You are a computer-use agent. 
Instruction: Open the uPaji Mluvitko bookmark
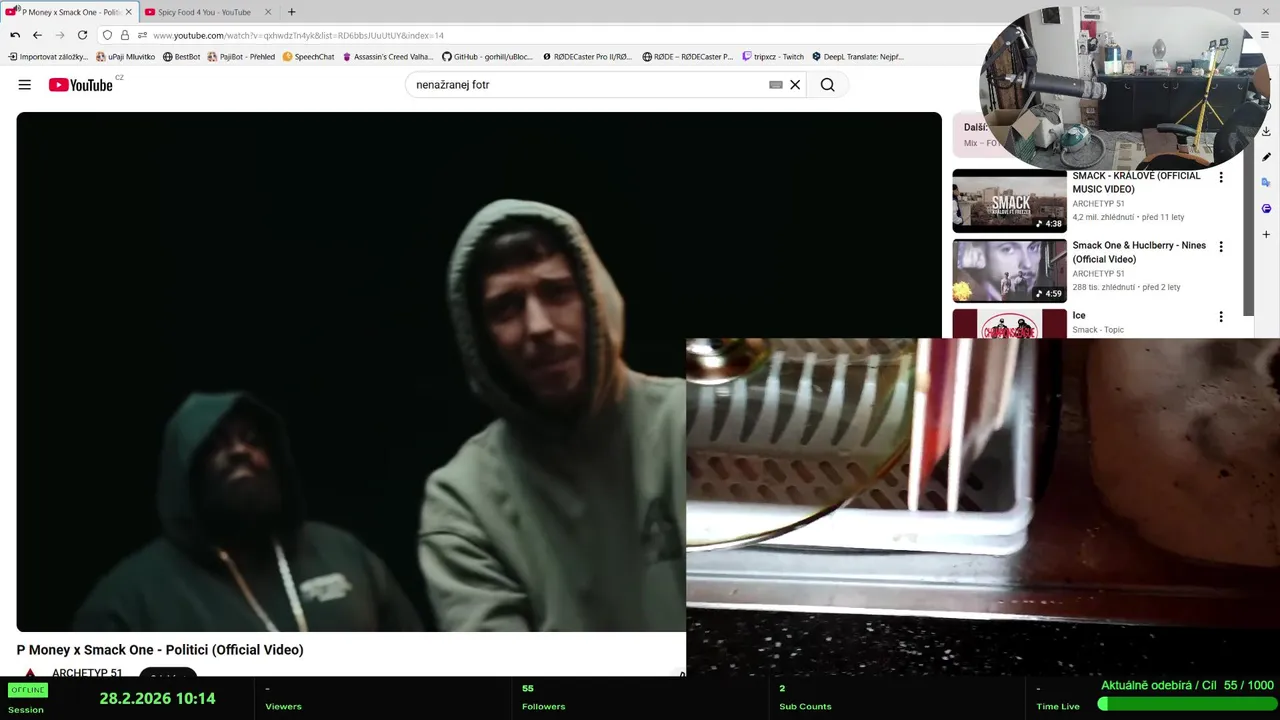[125, 57]
